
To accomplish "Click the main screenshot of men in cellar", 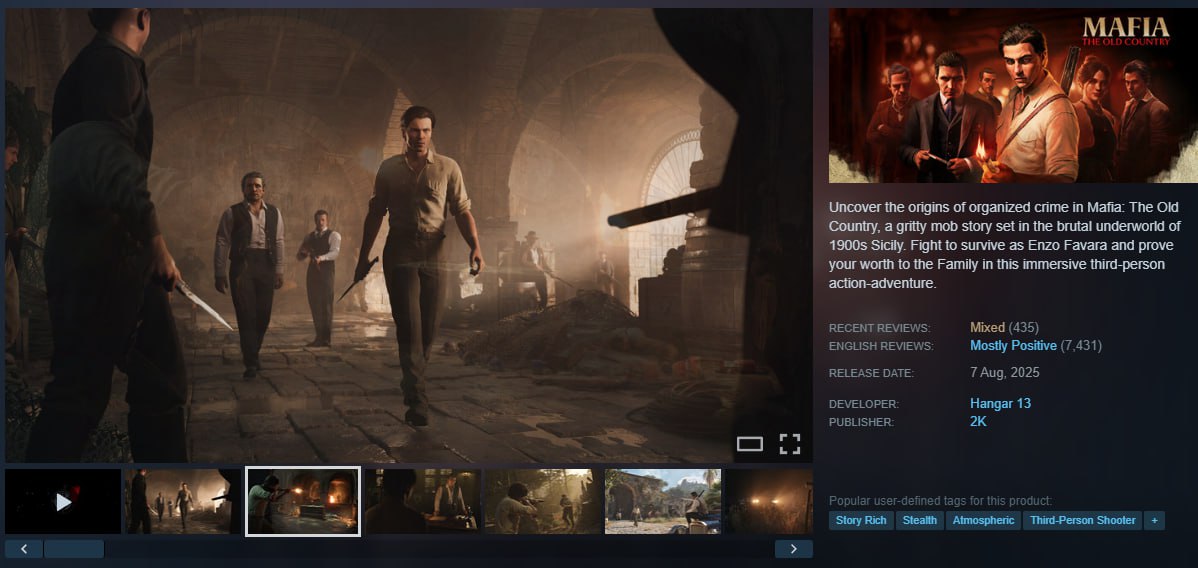I will [409, 235].
